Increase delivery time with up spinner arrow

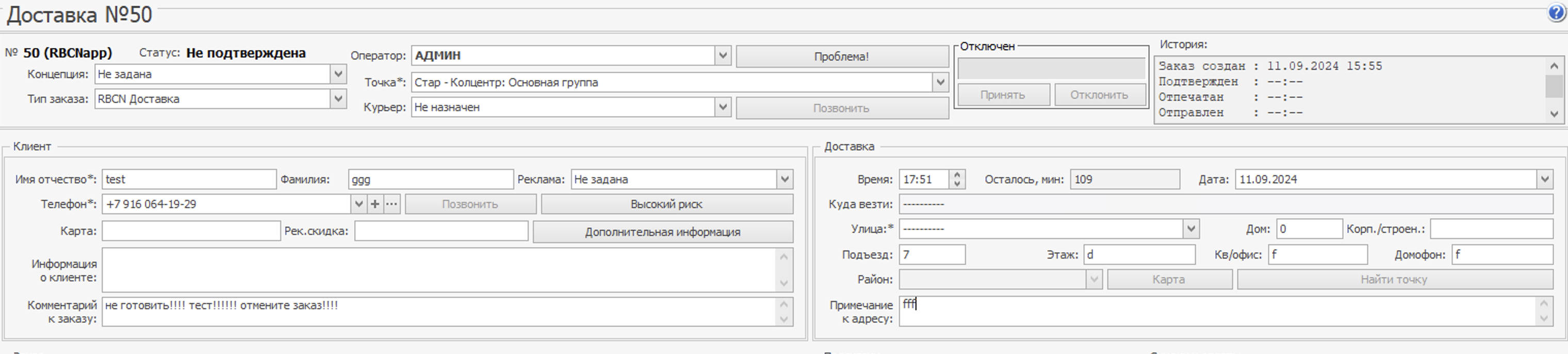[x=957, y=175]
